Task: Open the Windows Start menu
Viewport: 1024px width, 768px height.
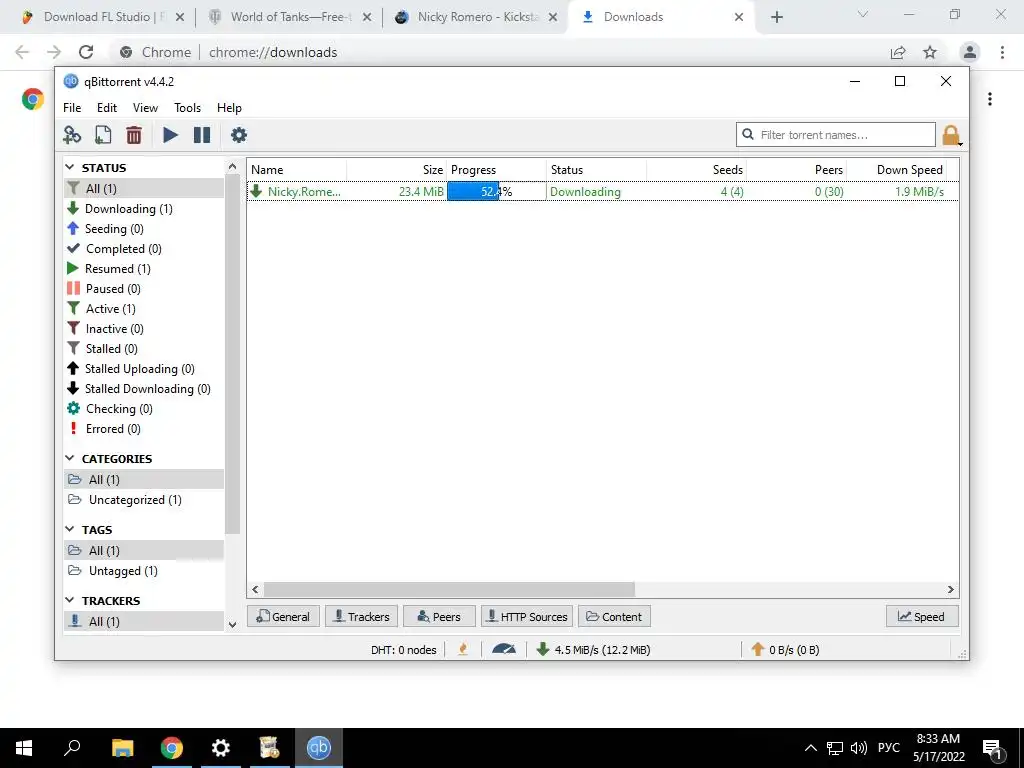Action: (24, 748)
